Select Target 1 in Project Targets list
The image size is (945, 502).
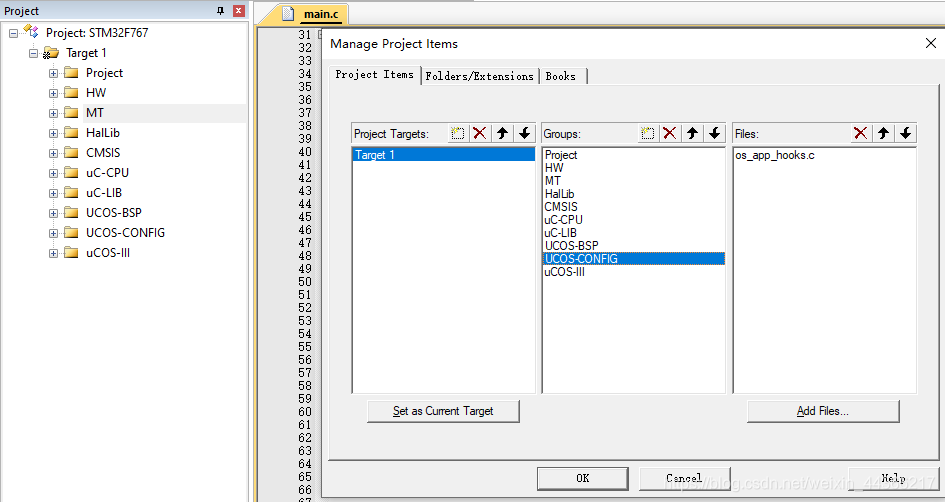444,155
